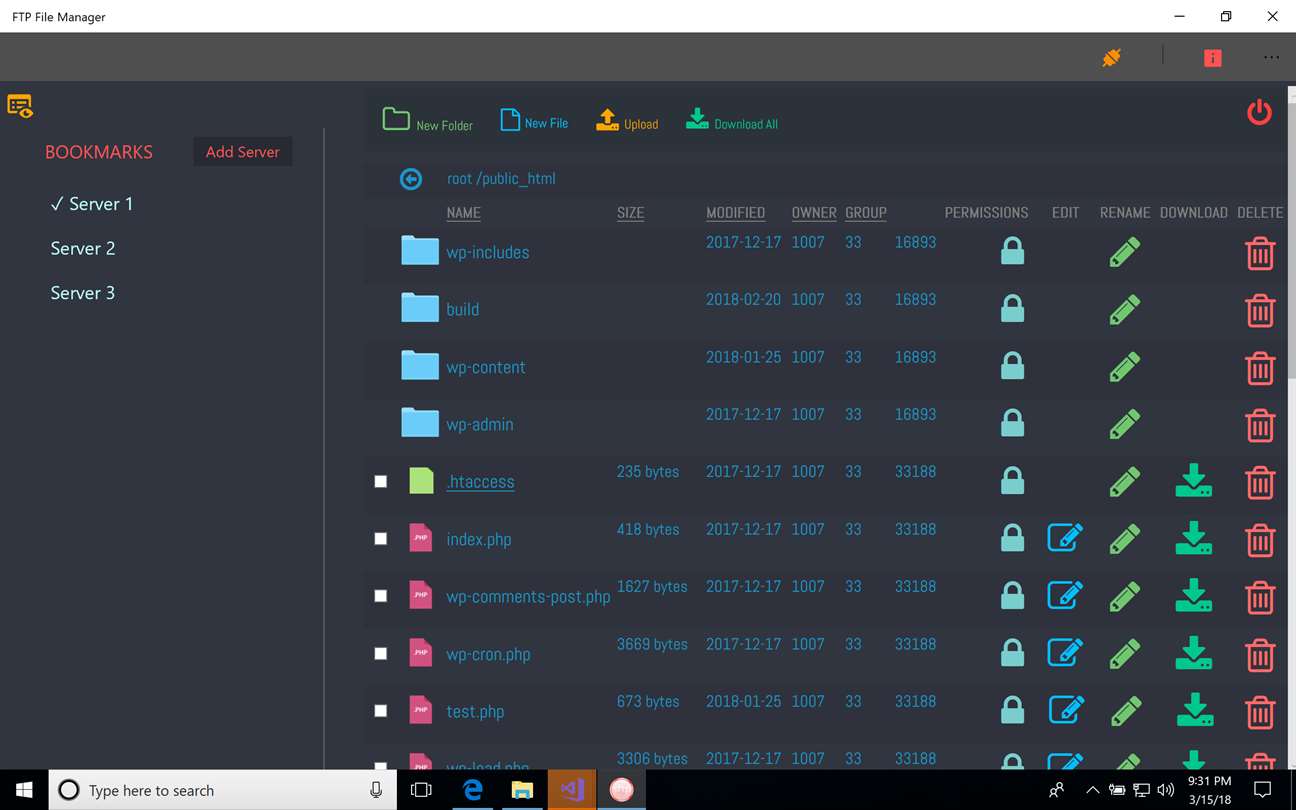Viewport: 1296px width, 810px height.
Task: Open the wp-includes folder
Action: 488,252
